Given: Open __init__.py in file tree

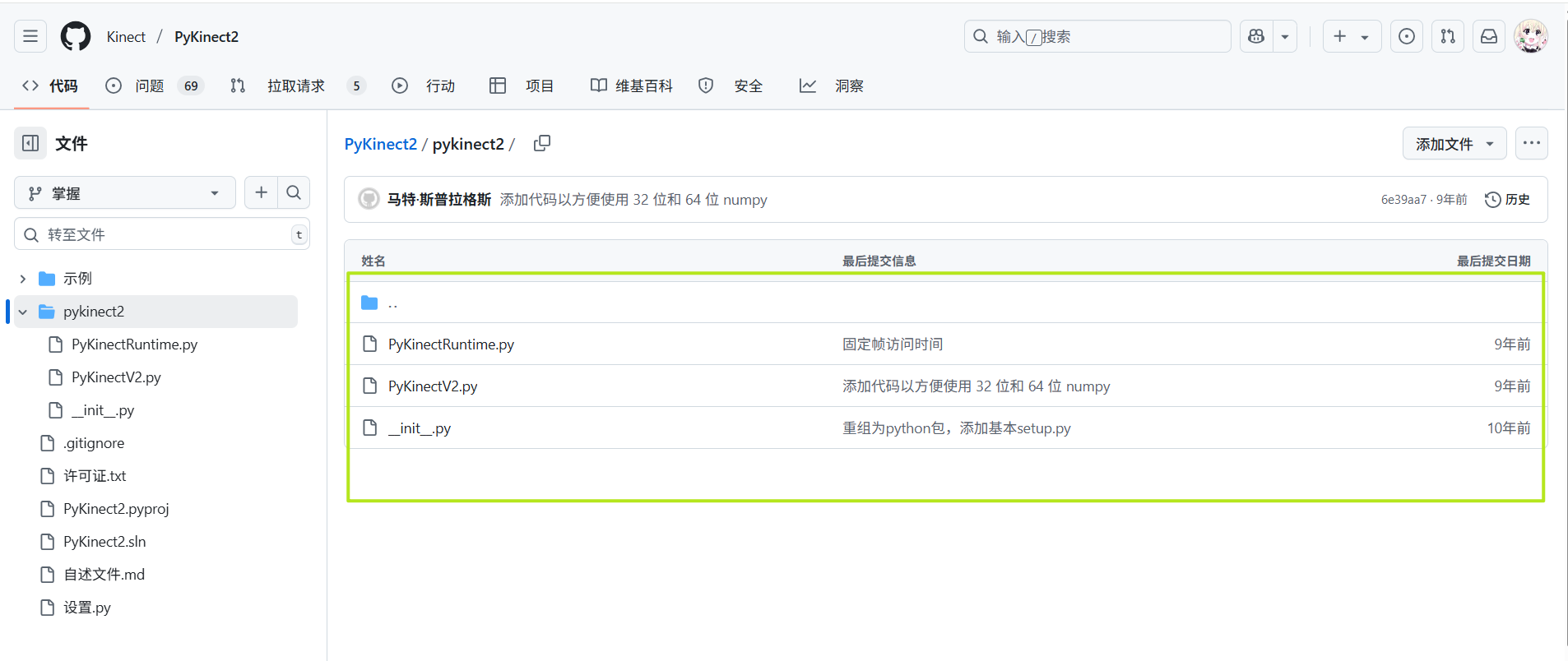Looking at the screenshot, I should (x=103, y=410).
